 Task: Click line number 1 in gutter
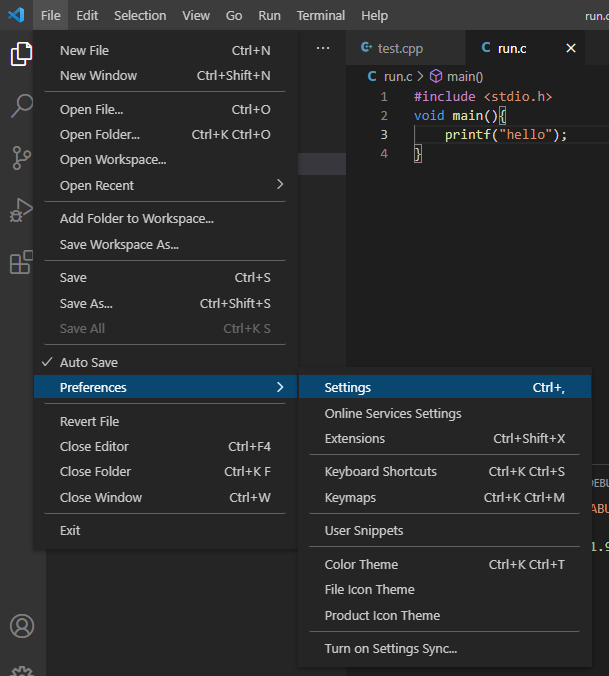[x=384, y=96]
